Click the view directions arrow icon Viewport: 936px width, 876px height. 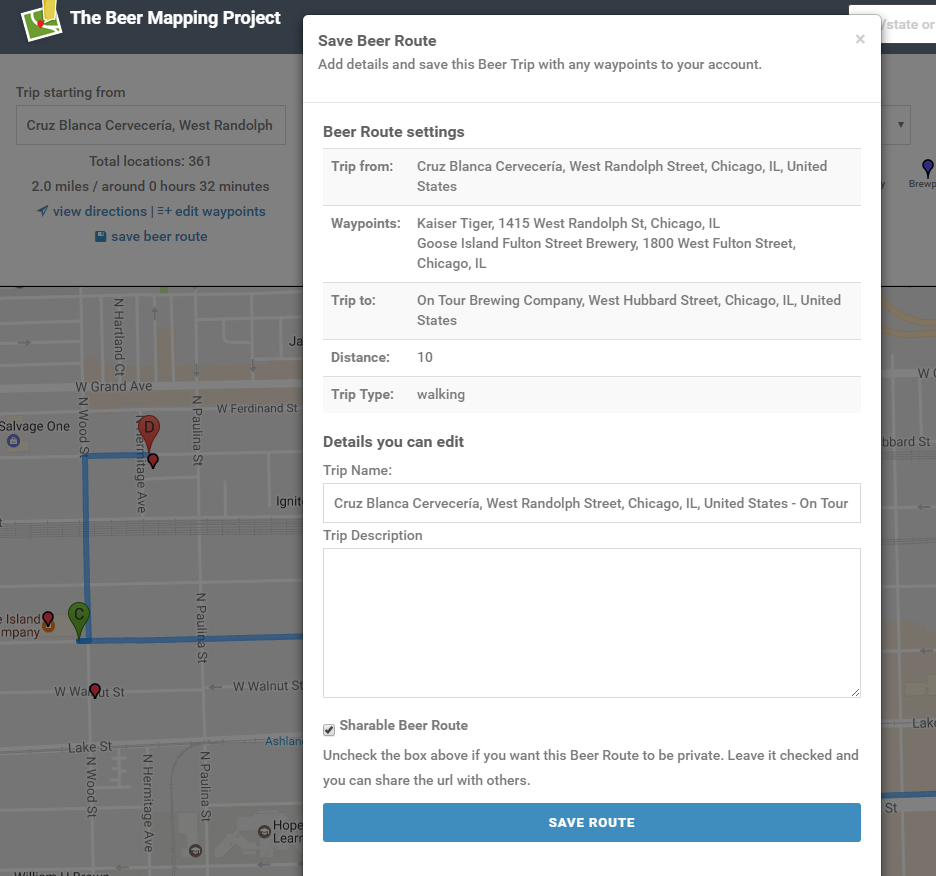(42, 211)
